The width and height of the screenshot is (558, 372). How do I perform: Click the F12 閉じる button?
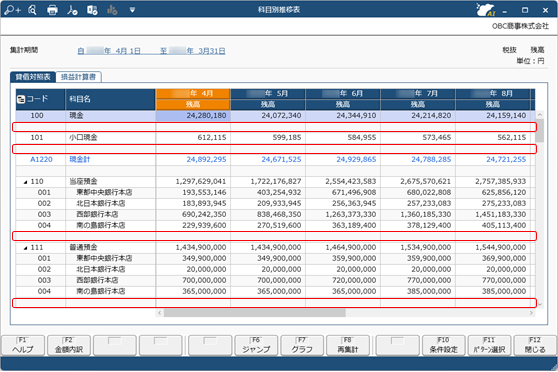click(x=535, y=345)
